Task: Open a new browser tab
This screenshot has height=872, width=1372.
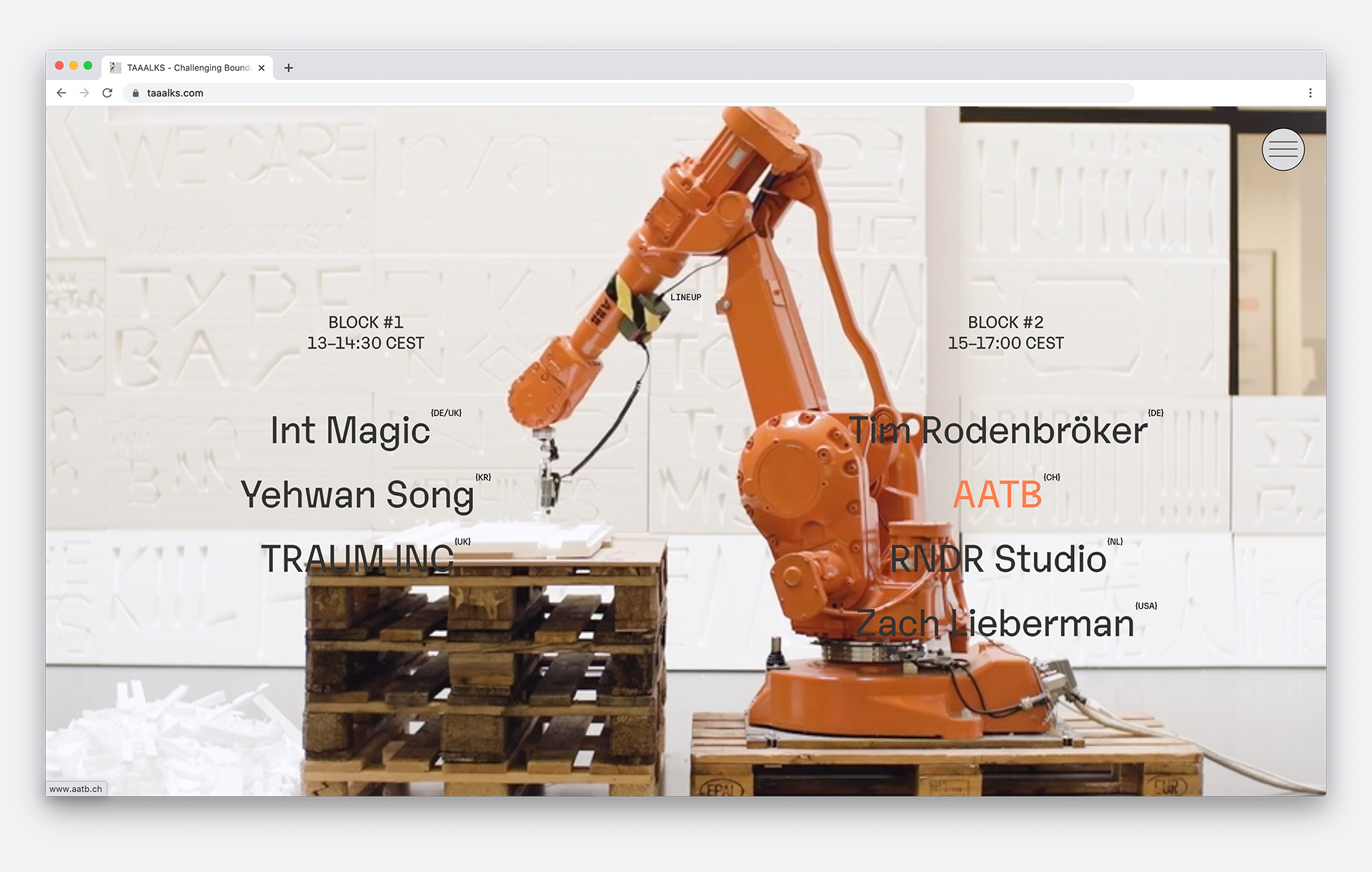Action: coord(289,68)
